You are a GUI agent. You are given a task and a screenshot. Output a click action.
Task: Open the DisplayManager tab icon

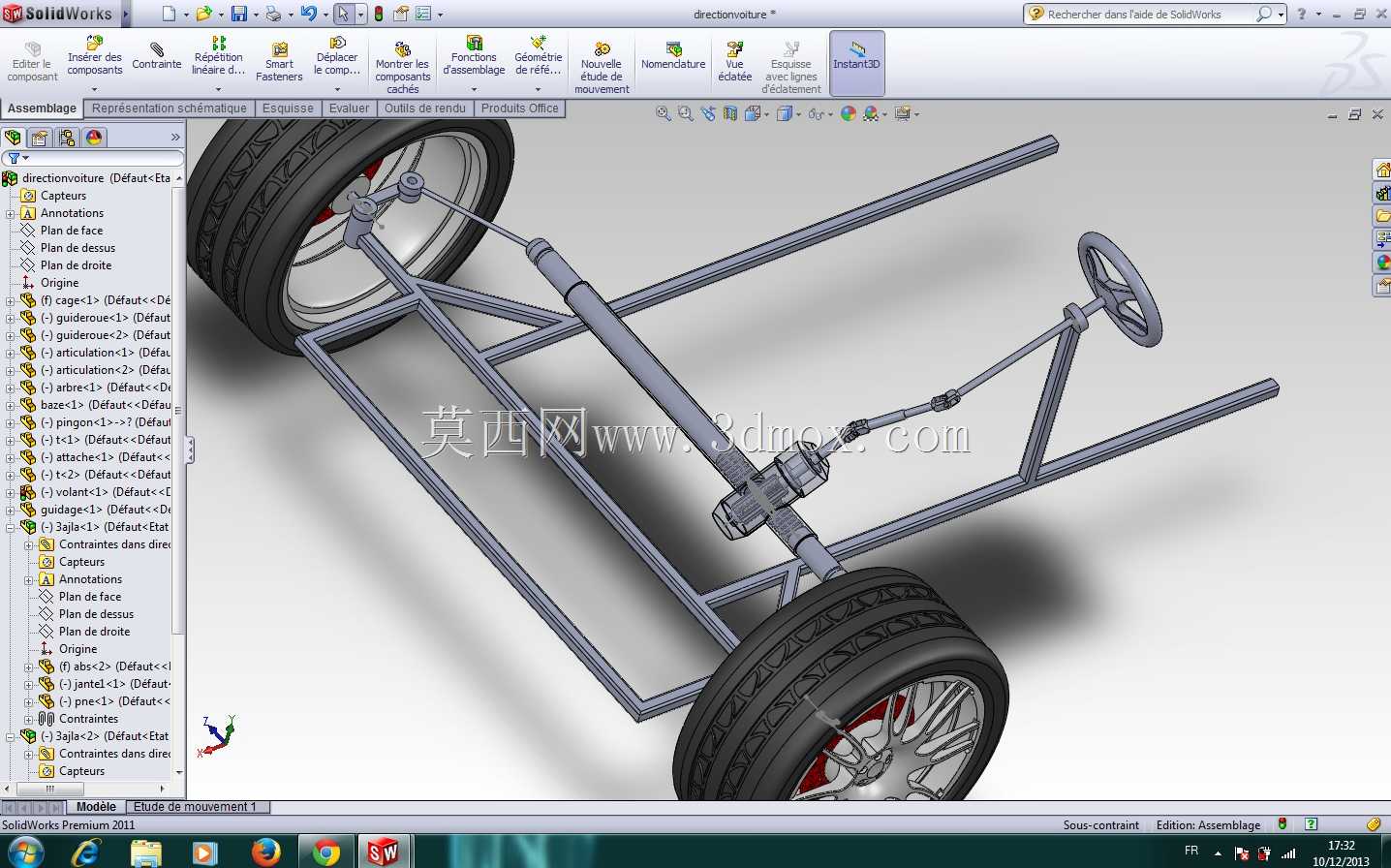tap(94, 138)
